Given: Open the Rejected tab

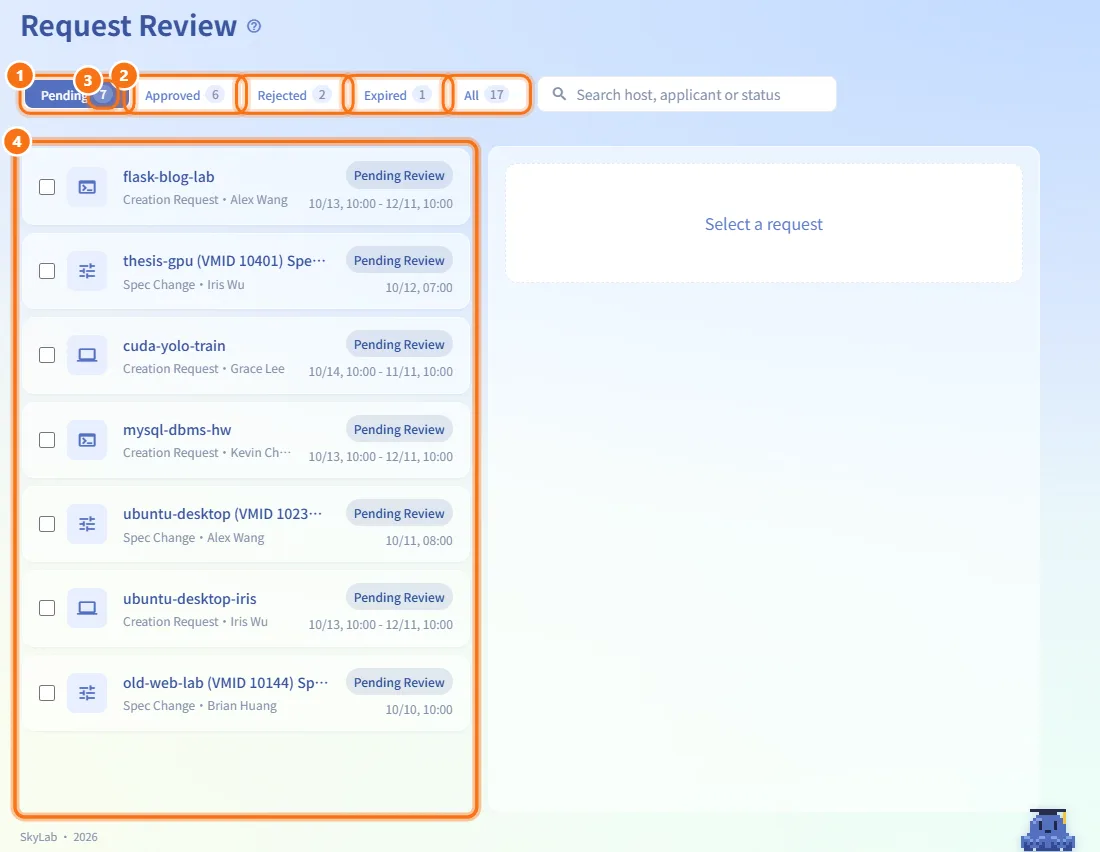Looking at the screenshot, I should 293,95.
